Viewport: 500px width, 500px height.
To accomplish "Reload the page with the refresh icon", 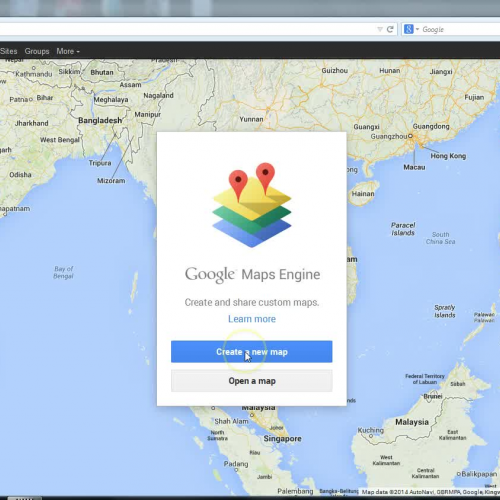I will click(x=390, y=29).
